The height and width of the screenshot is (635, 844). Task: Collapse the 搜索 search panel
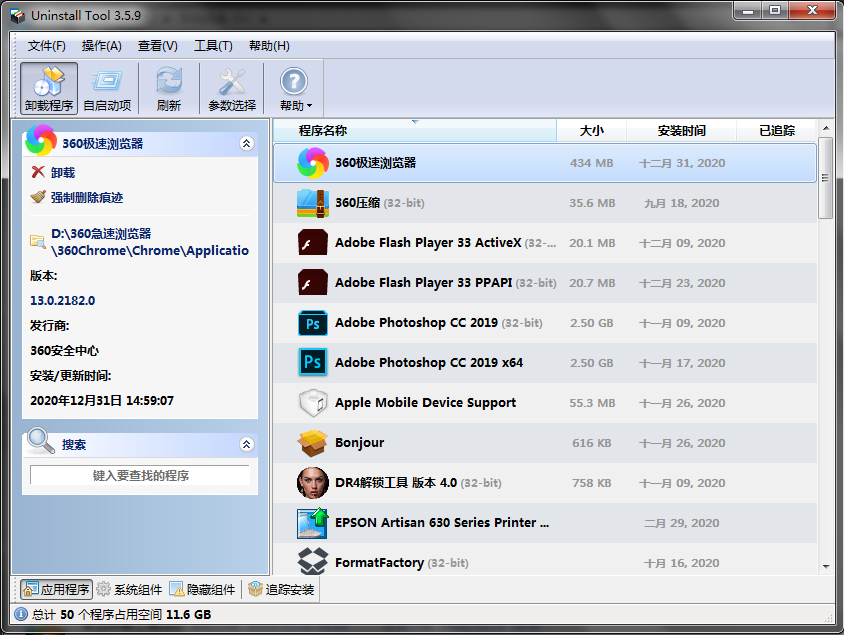point(247,444)
